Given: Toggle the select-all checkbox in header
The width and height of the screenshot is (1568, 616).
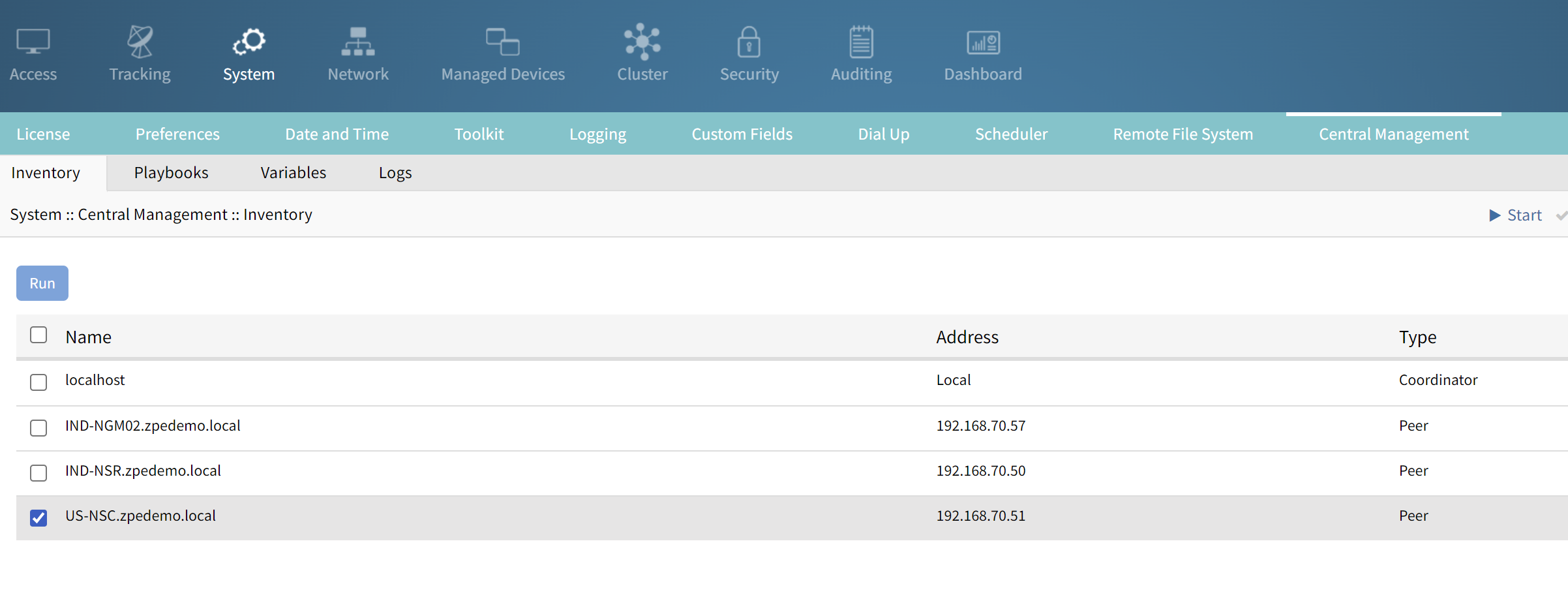Looking at the screenshot, I should pos(38,335).
